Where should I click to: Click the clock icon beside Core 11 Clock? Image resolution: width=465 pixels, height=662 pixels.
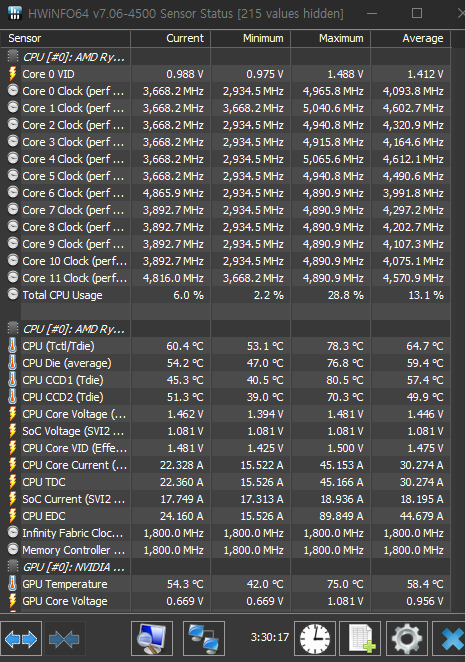(13, 277)
